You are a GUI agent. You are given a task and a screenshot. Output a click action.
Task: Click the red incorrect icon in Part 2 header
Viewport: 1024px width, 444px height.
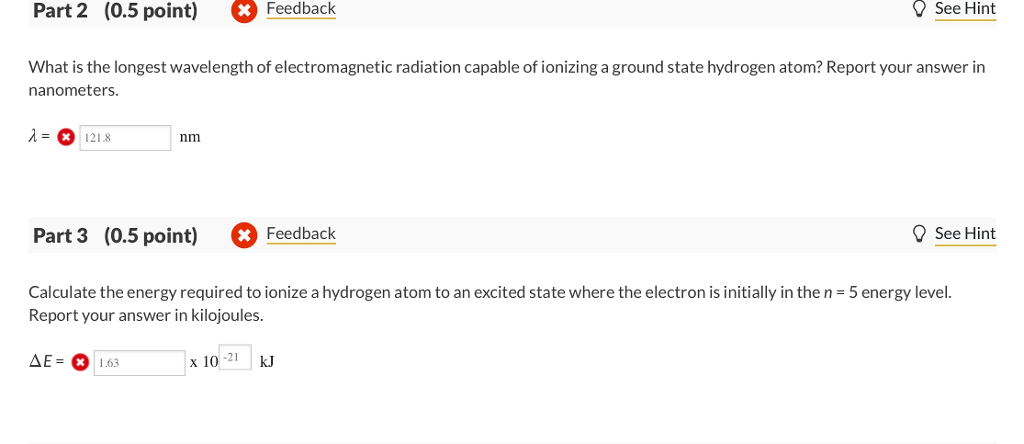point(243,11)
